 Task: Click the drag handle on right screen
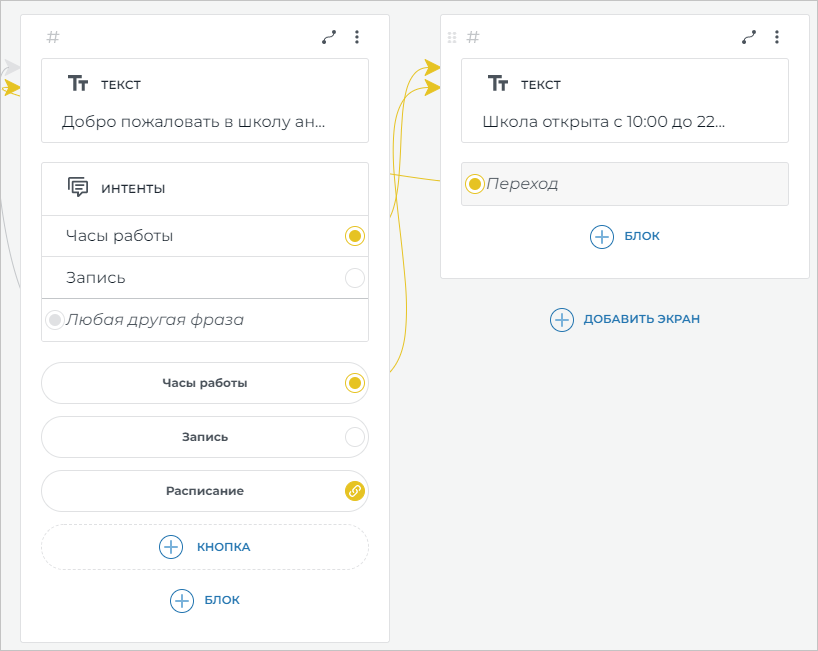(451, 37)
